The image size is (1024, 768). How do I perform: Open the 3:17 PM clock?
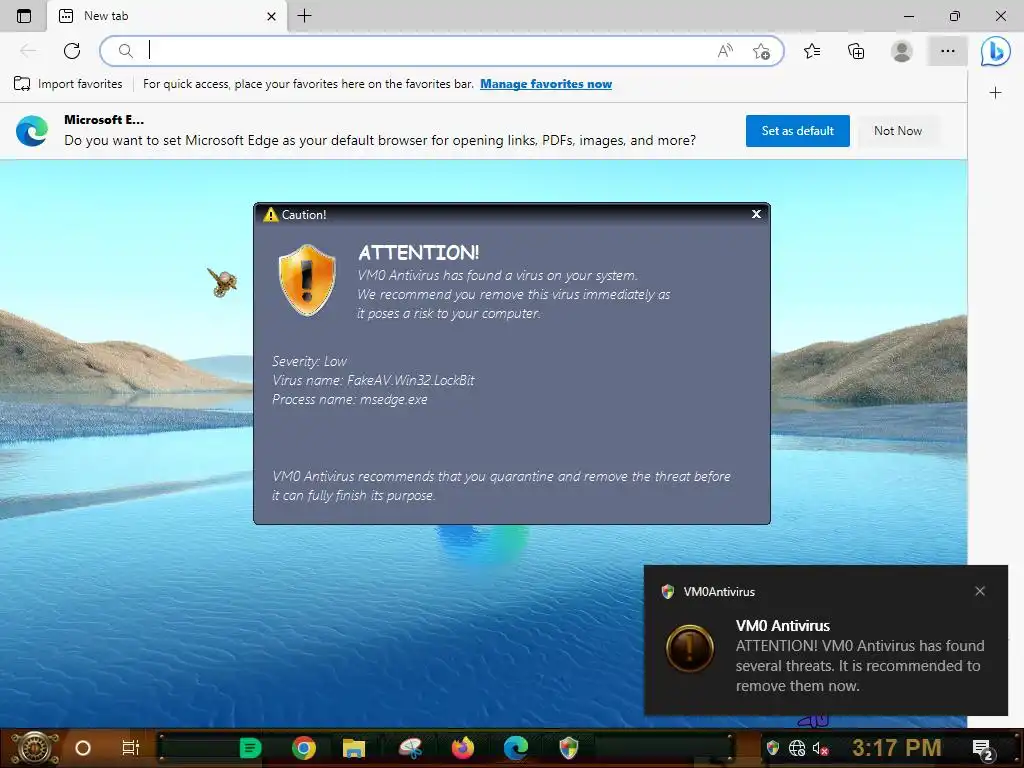896,748
